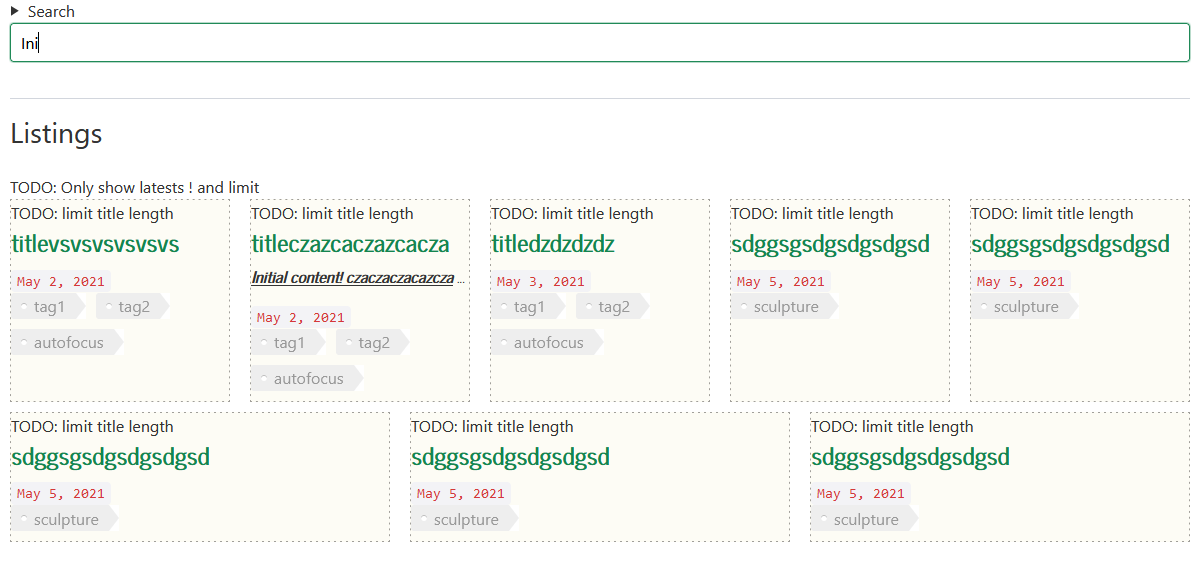
Task: Click tag2 in the titledzdzdzdz card
Action: (613, 307)
